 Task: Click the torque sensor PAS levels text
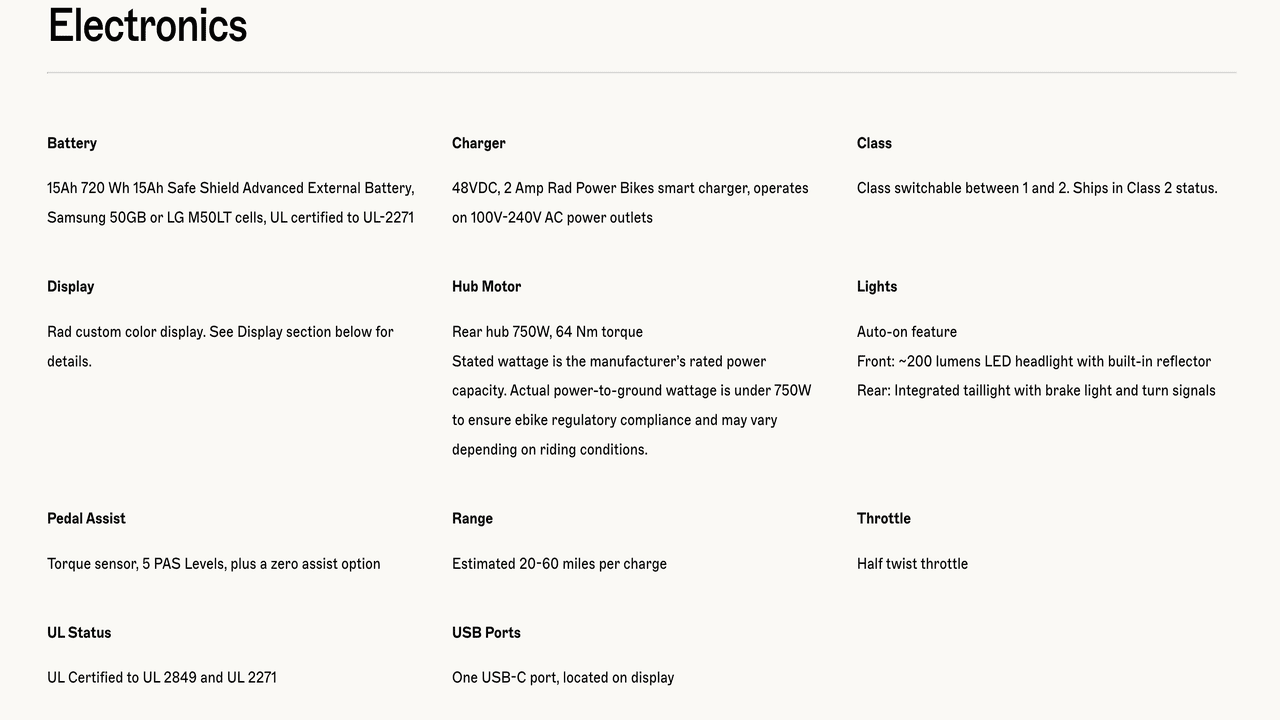tap(213, 564)
